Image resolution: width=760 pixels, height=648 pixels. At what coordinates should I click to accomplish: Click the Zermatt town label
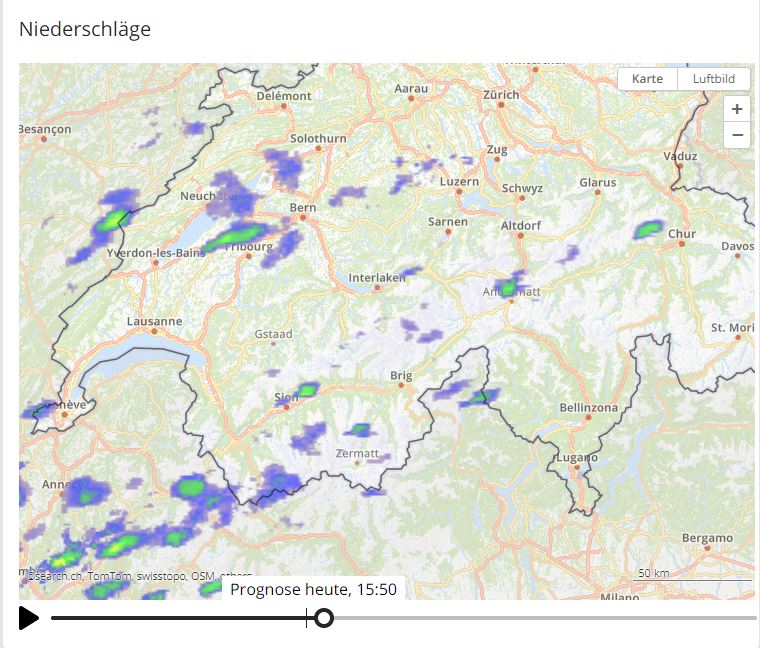[357, 453]
